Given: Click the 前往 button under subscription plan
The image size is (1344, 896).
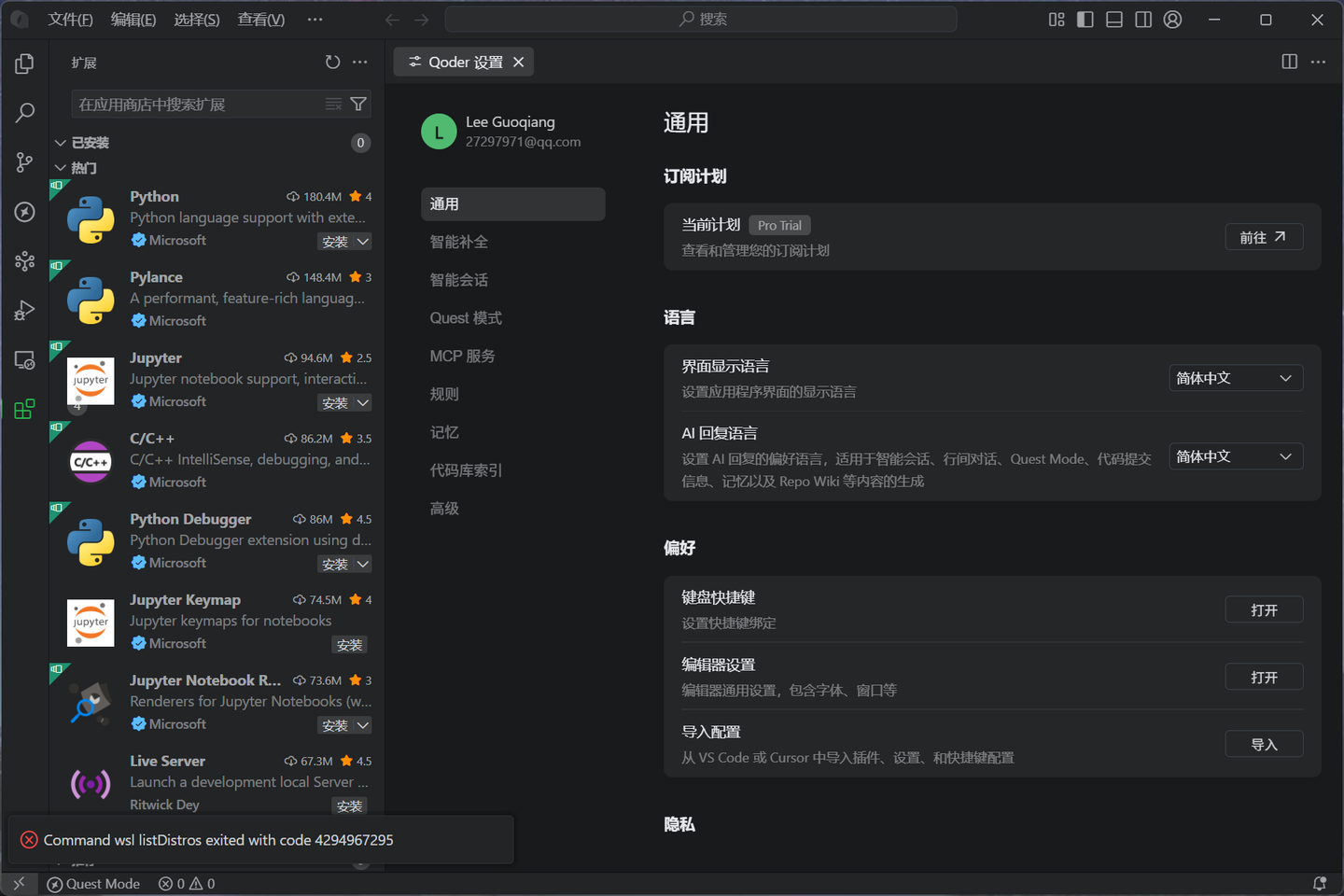Looking at the screenshot, I should click(x=1264, y=236).
